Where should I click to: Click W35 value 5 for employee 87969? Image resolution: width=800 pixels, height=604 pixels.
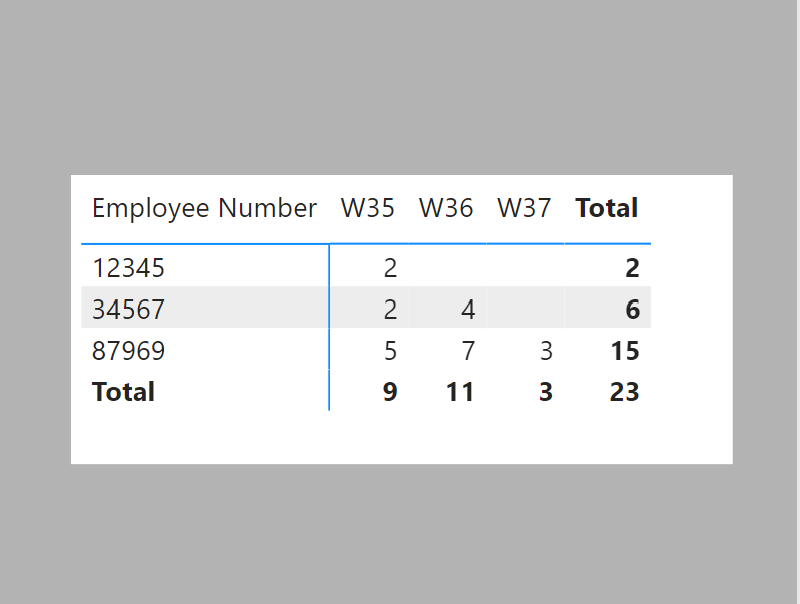pyautogui.click(x=390, y=351)
